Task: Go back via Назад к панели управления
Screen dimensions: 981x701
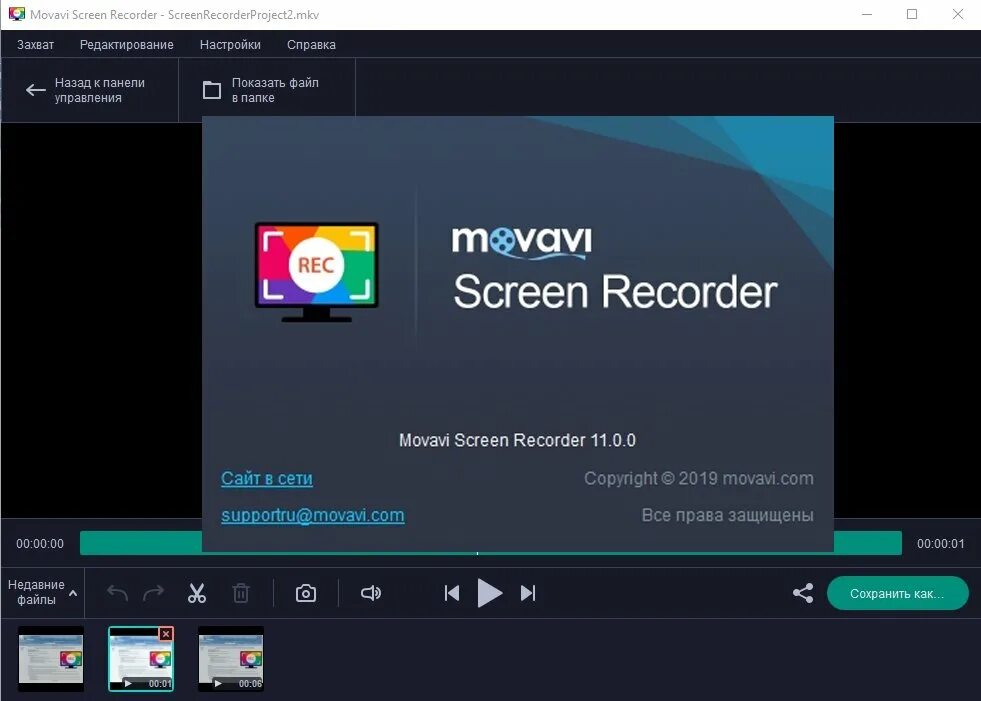Action: [x=89, y=90]
